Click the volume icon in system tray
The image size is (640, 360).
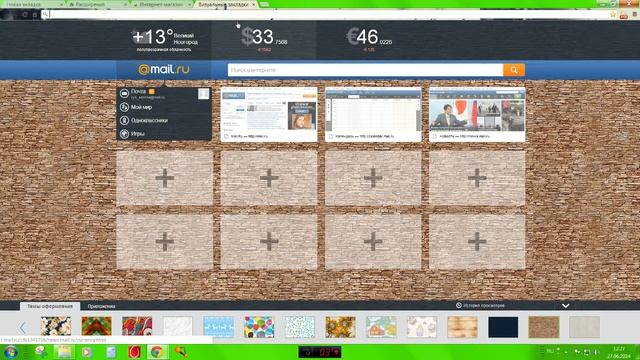[597, 352]
